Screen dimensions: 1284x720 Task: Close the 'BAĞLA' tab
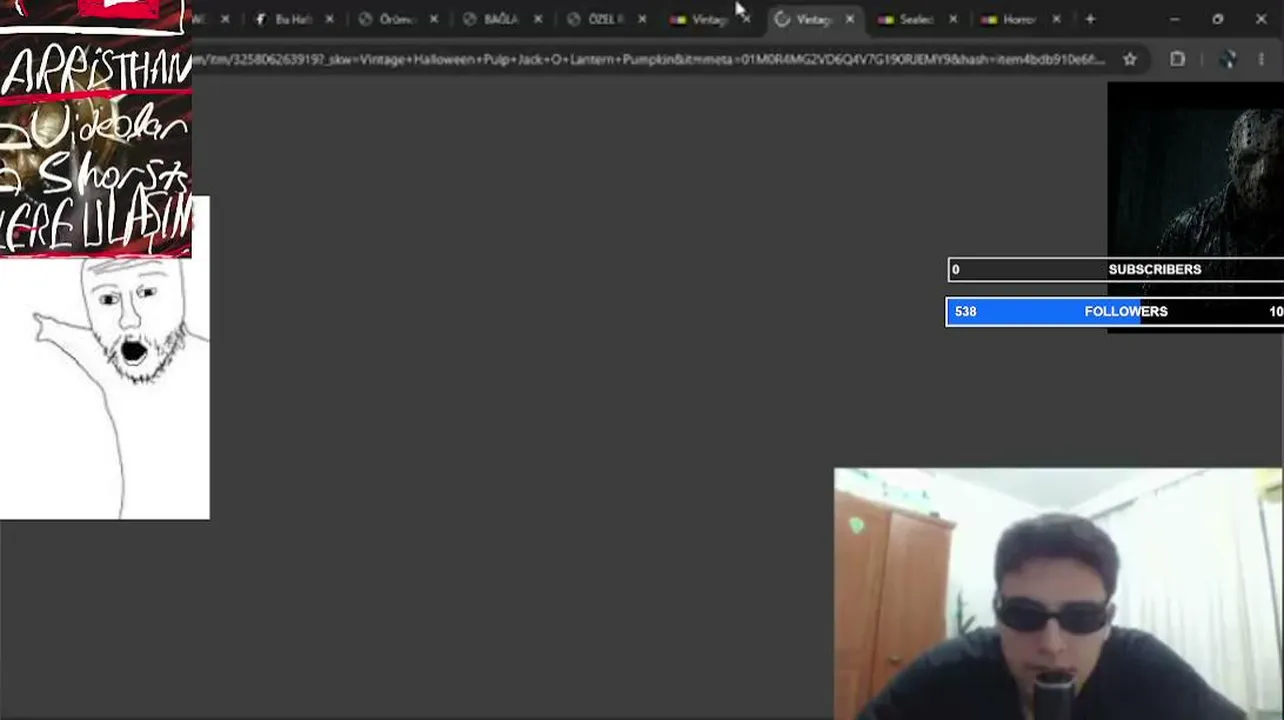click(538, 19)
